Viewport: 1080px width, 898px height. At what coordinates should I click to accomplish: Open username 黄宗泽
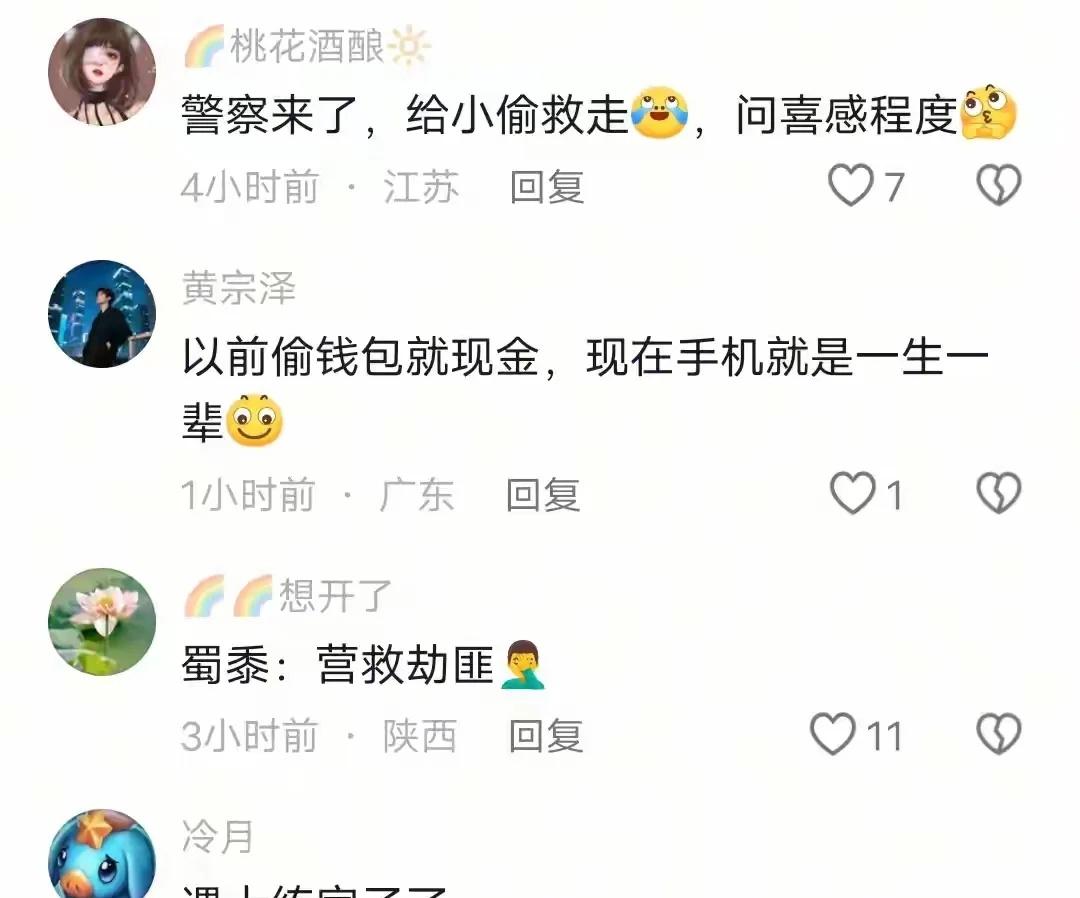[x=239, y=288]
